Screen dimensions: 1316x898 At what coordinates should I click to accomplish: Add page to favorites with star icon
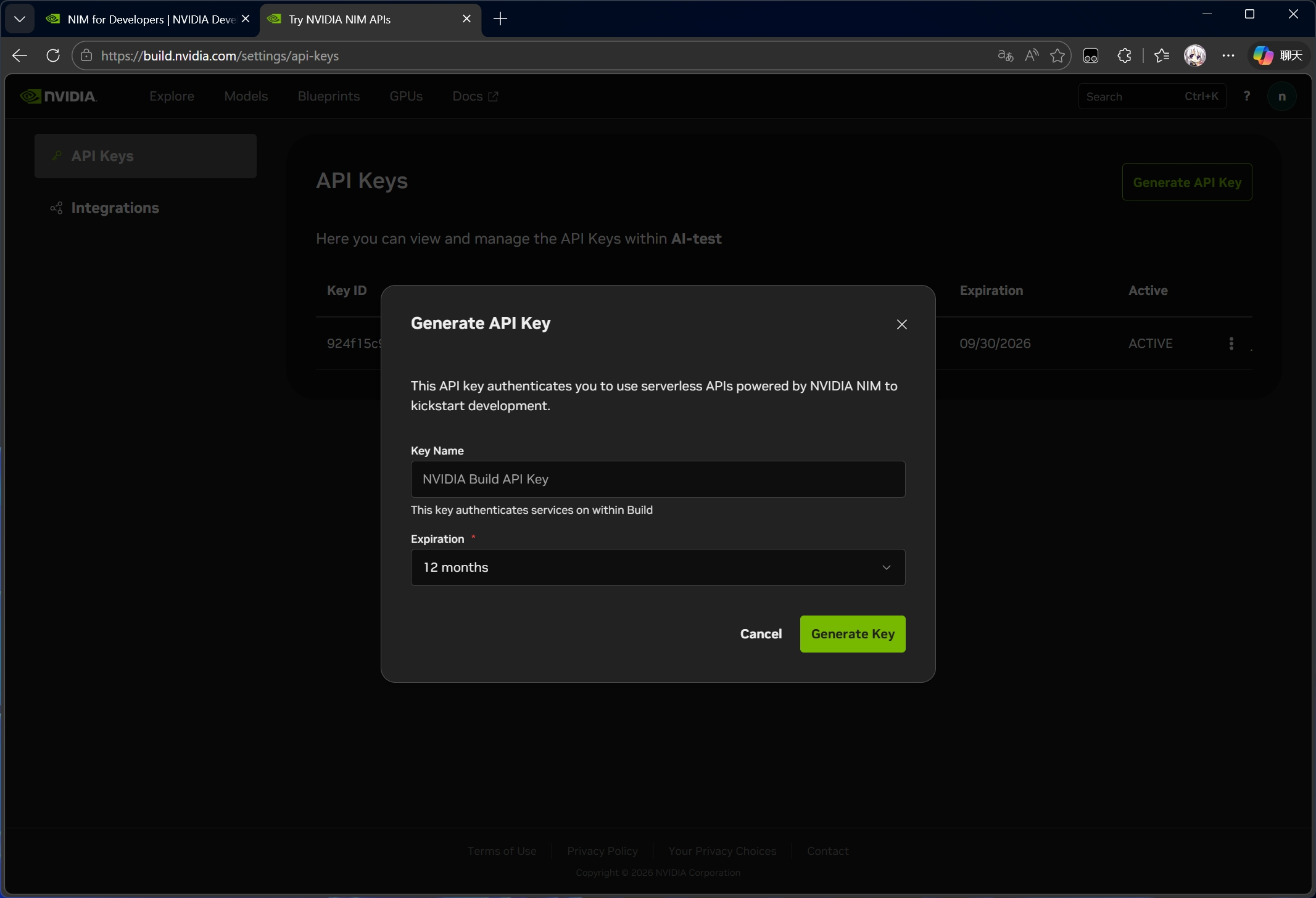coord(1059,56)
